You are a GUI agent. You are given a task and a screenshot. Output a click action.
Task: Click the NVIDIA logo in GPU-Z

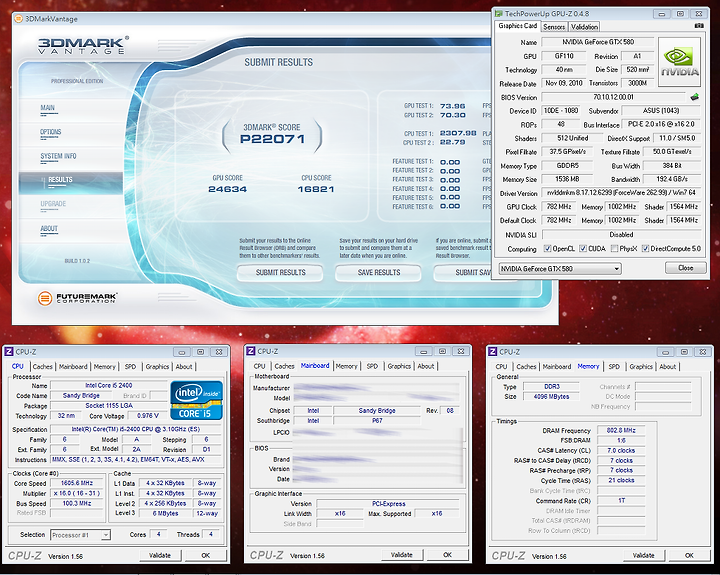click(x=680, y=62)
